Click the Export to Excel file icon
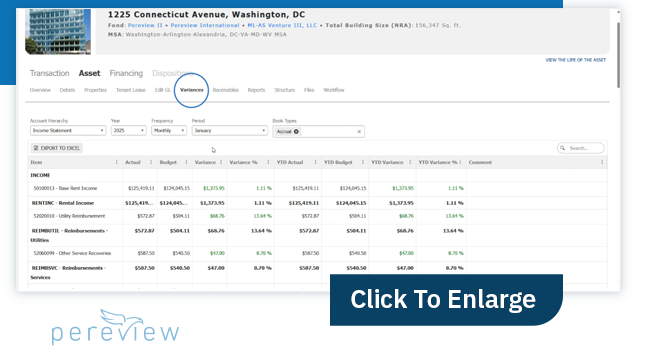The height and width of the screenshot is (363, 647). coord(36,148)
